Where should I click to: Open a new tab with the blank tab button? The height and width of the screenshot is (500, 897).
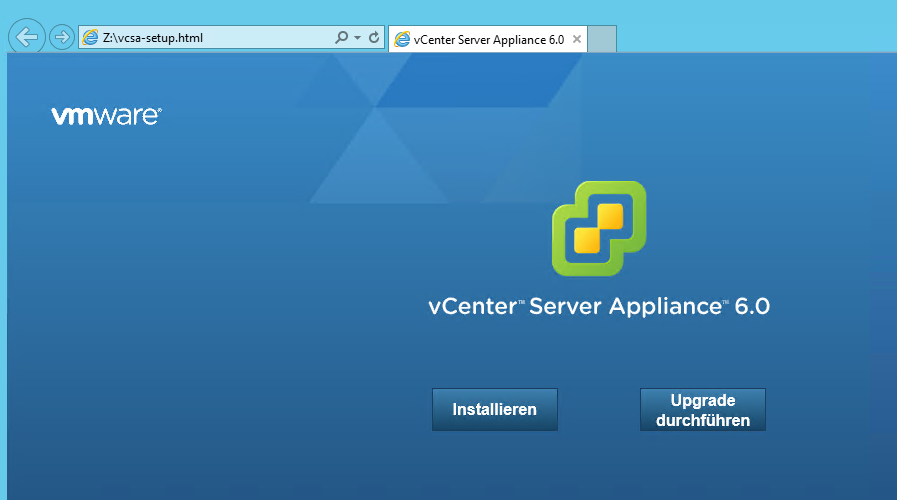(602, 39)
